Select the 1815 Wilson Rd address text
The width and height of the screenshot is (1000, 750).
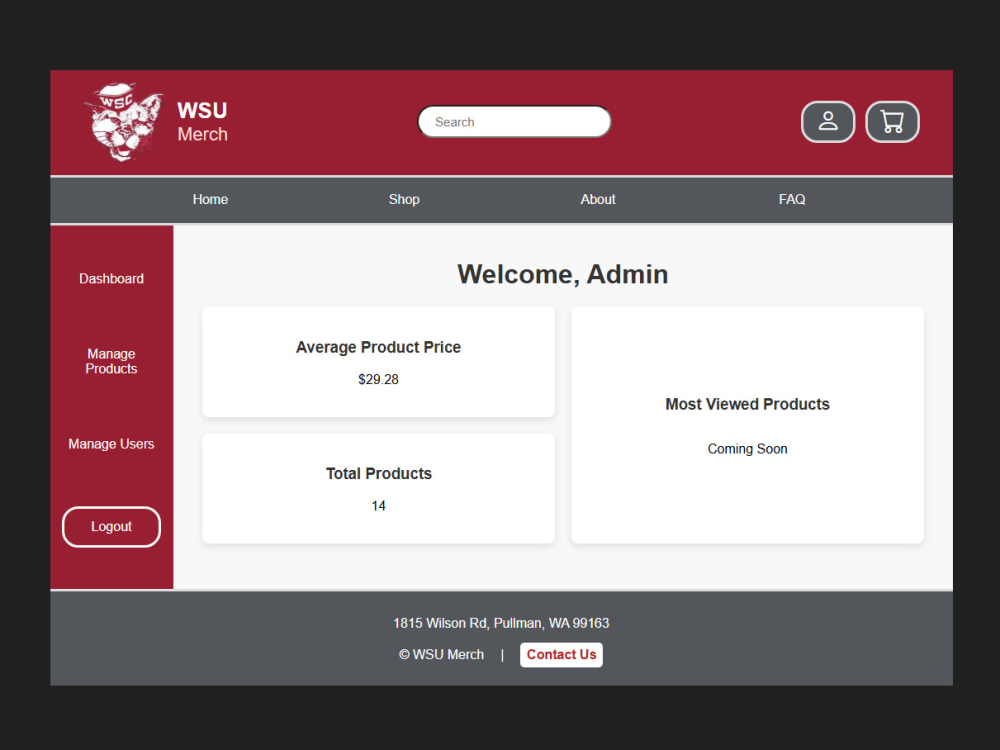[501, 623]
